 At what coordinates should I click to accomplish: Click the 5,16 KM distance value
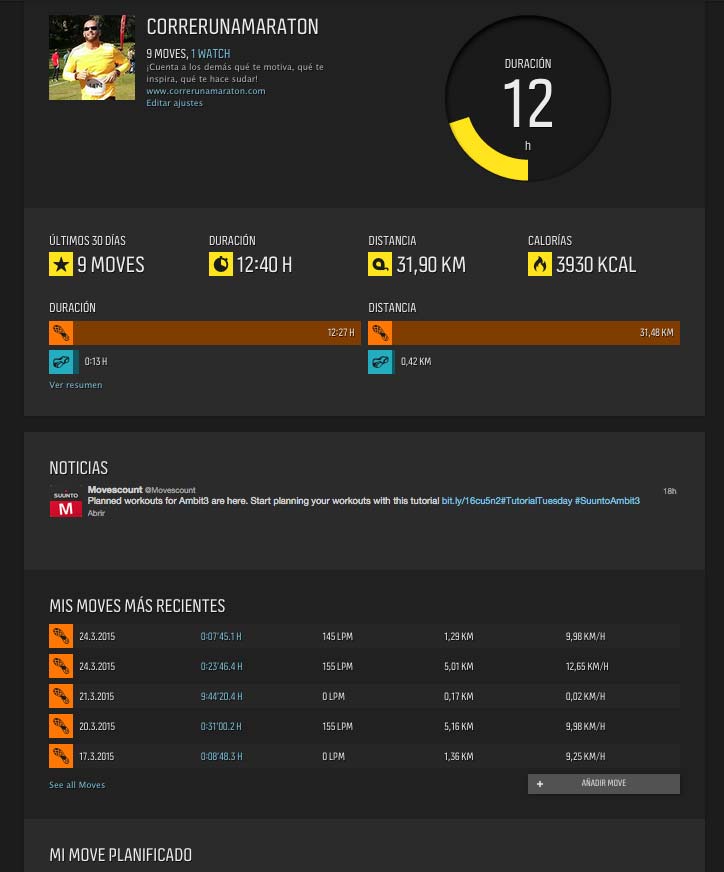point(459,726)
